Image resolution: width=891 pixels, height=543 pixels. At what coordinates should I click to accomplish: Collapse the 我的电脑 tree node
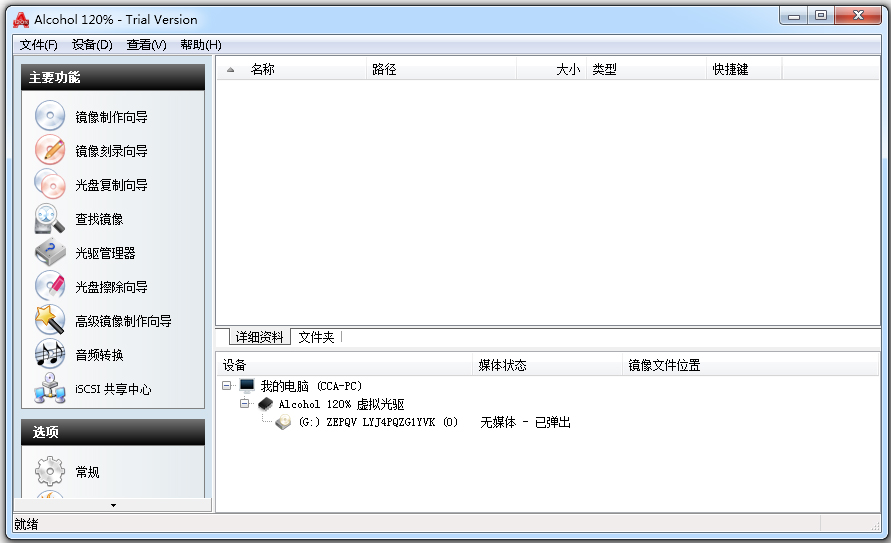tap(227, 386)
